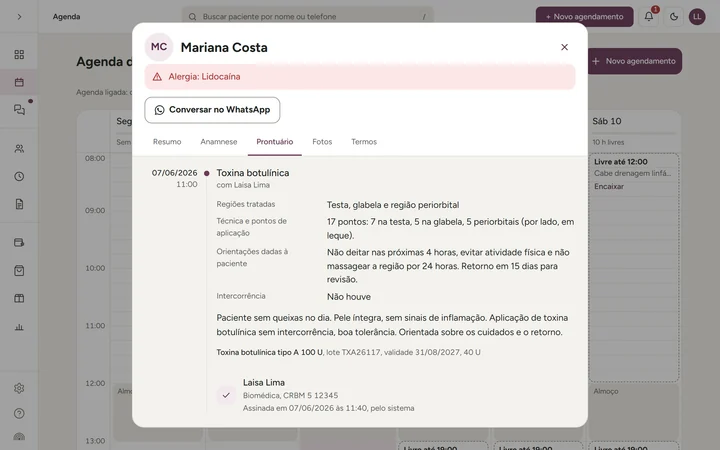Open the settings gear icon in sidebar

click(x=19, y=388)
